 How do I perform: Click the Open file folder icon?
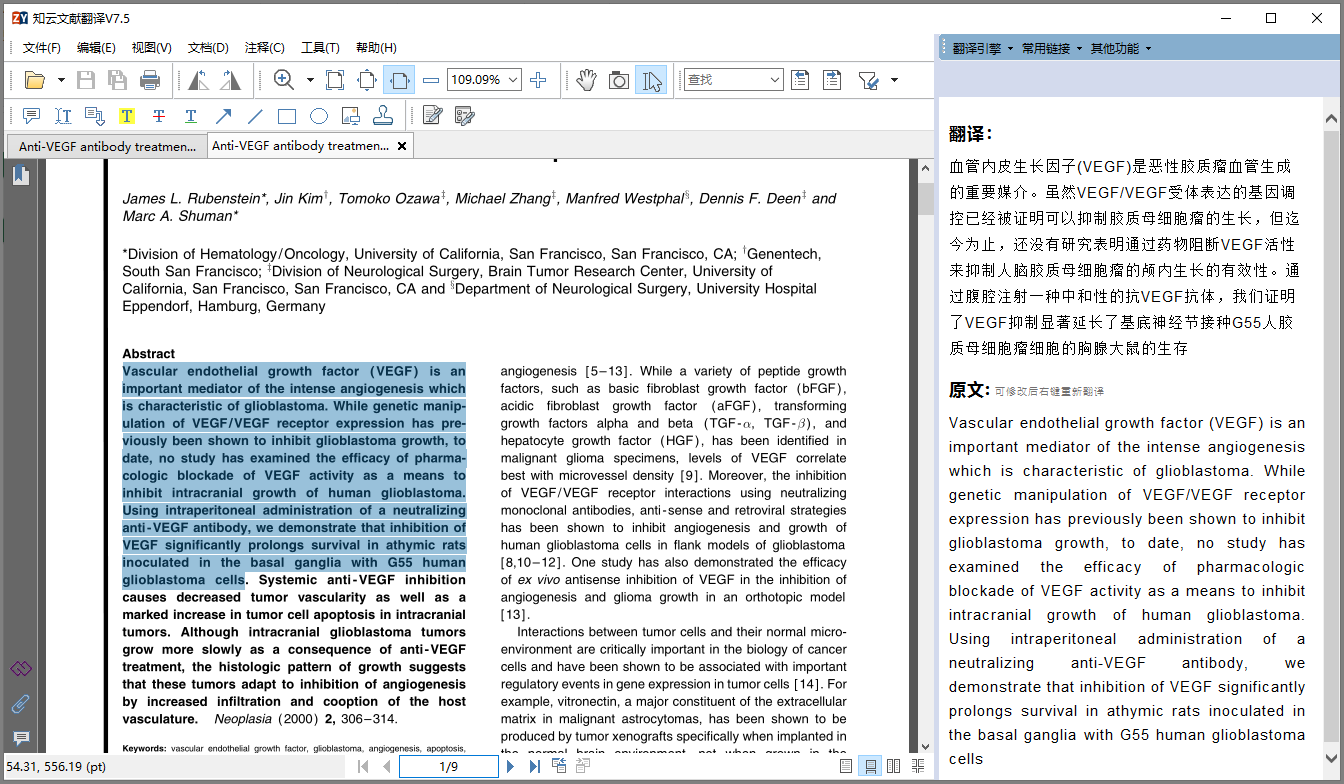click(x=35, y=80)
